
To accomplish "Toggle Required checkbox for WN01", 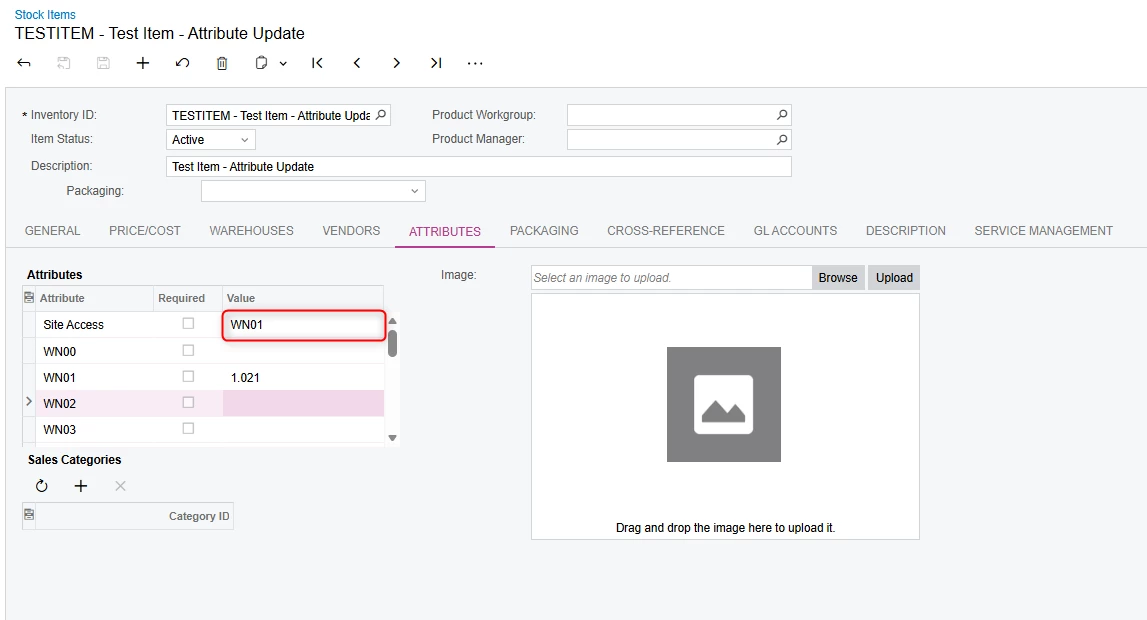I will (188, 377).
